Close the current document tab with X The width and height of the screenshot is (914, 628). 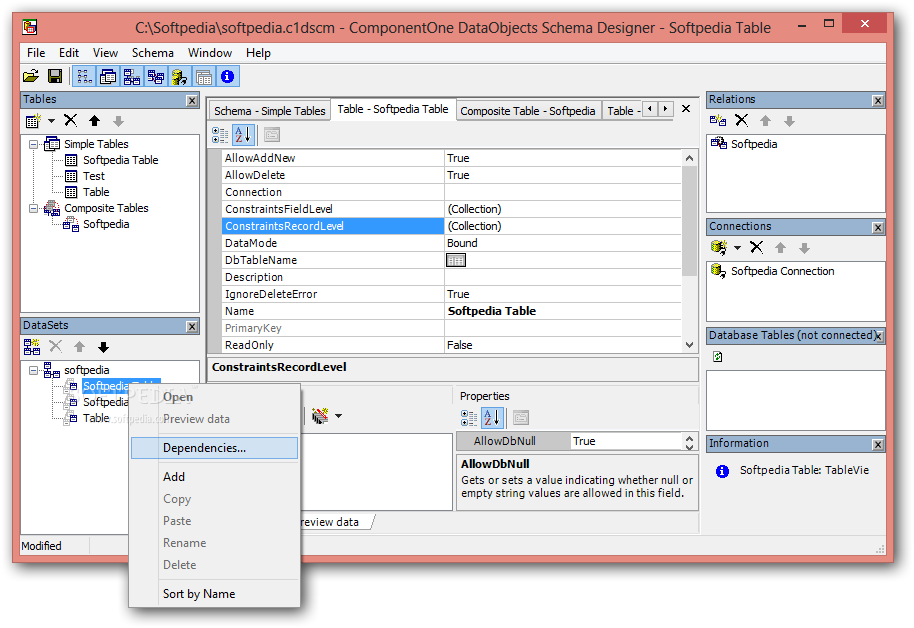pyautogui.click(x=686, y=108)
